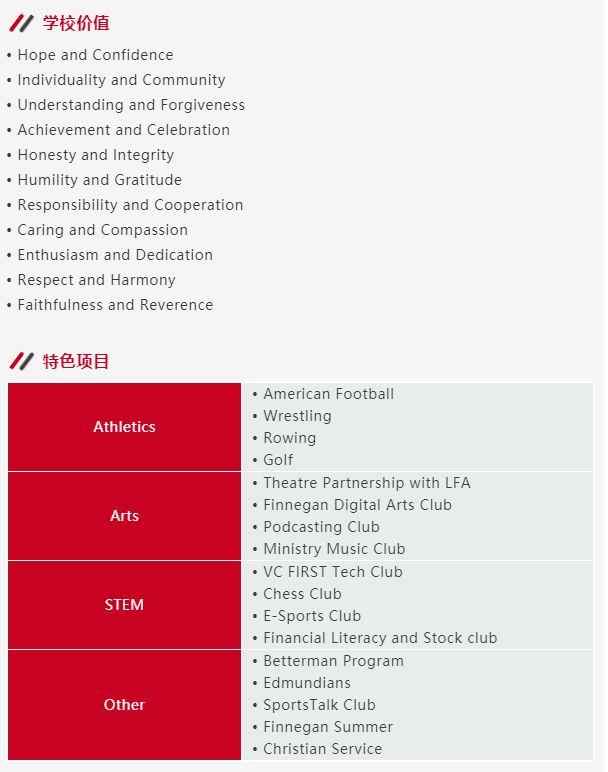The width and height of the screenshot is (608, 772).
Task: Click the Athletics category cell
Action: pos(124,427)
